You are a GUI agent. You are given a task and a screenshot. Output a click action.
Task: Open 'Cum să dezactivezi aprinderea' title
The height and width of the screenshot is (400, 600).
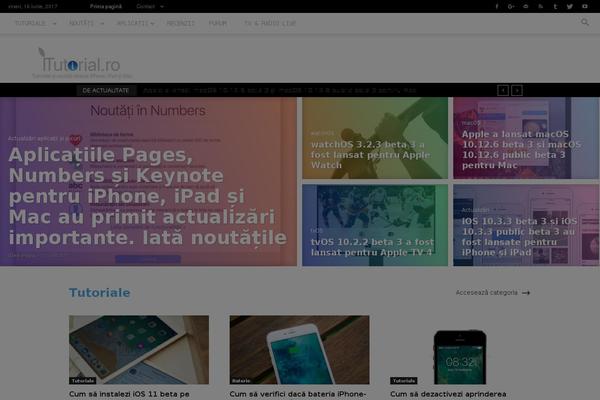click(x=448, y=394)
